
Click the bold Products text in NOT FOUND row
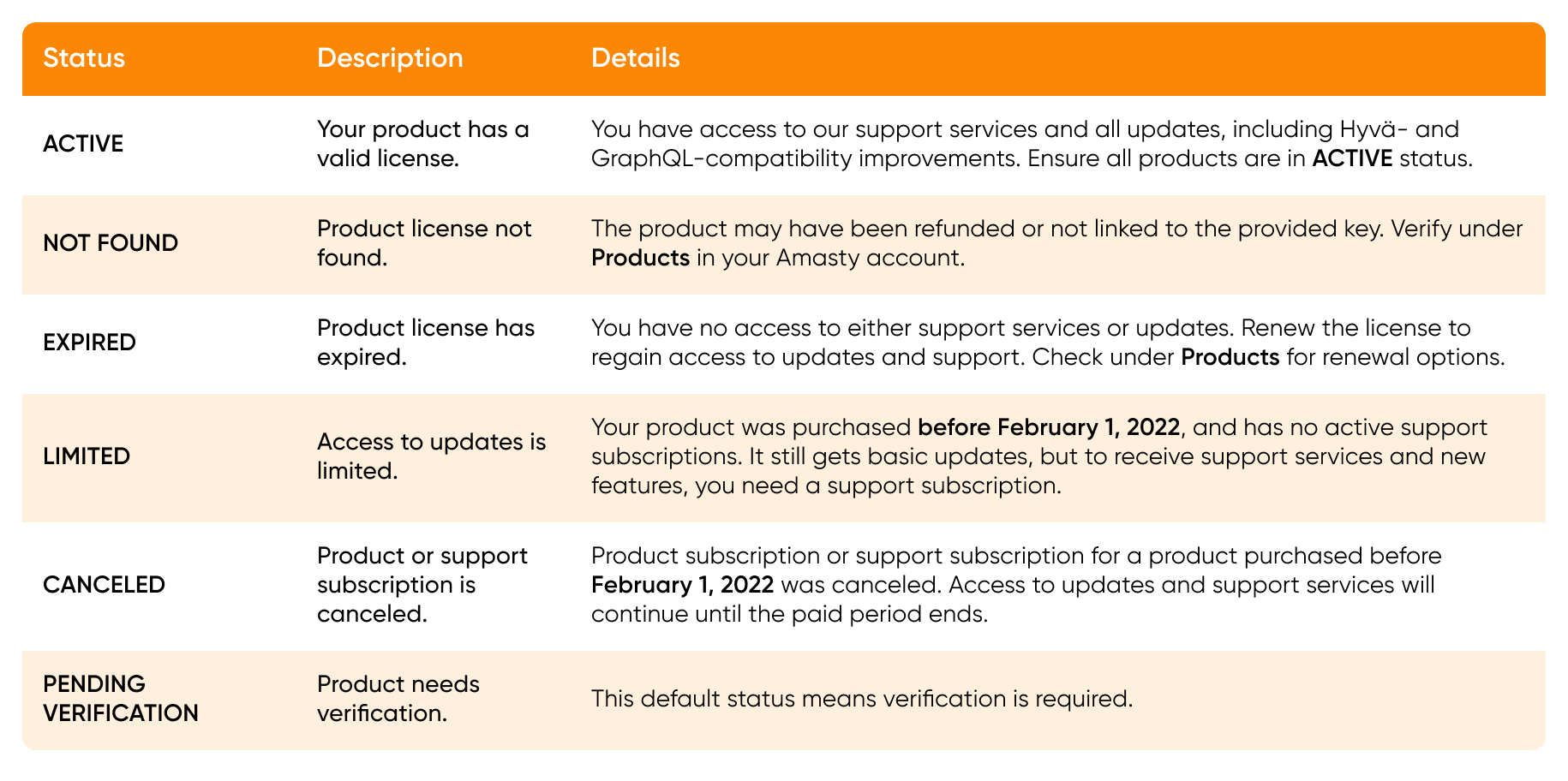(640, 258)
